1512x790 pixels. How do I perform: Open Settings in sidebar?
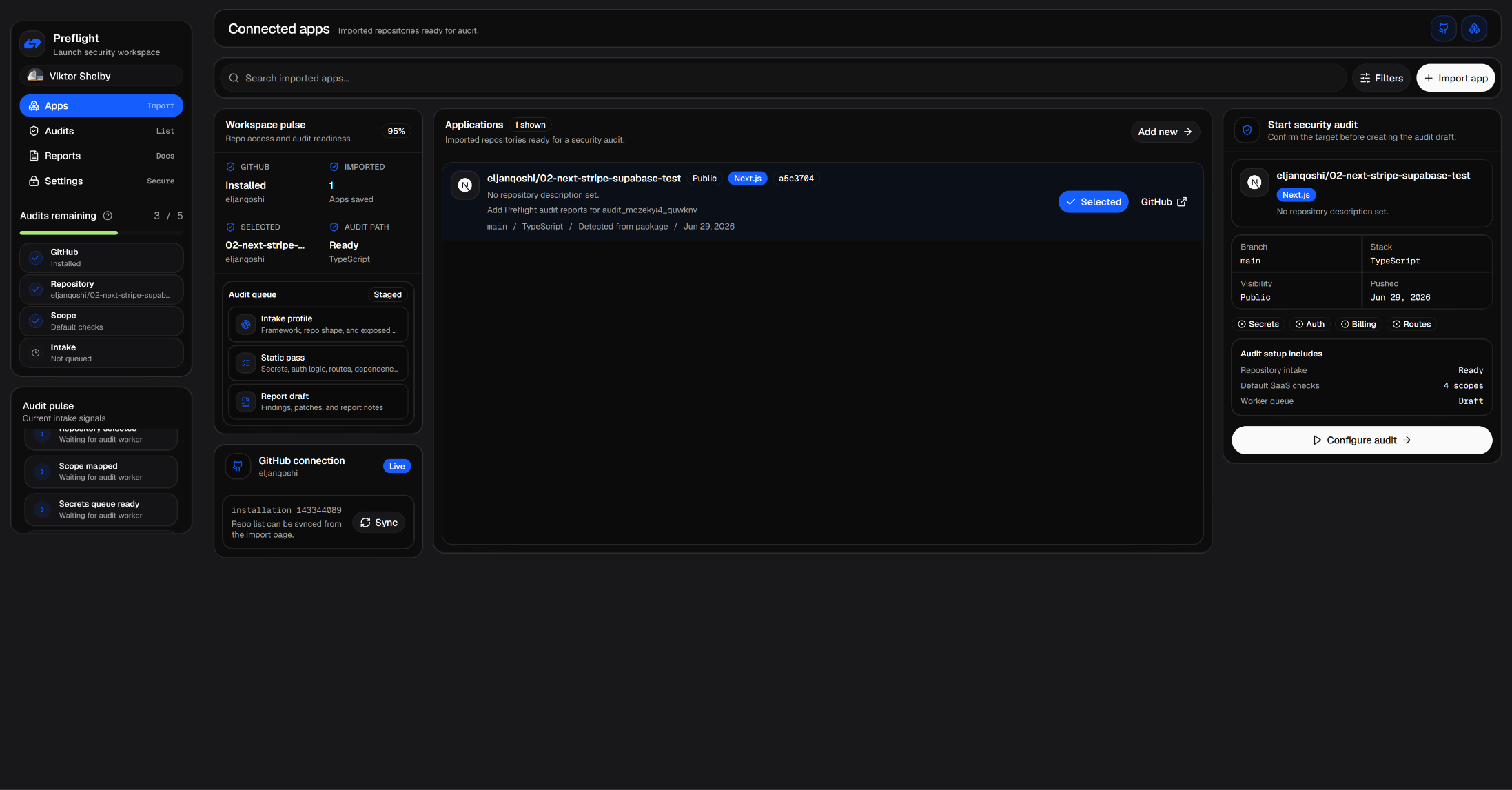click(x=101, y=181)
